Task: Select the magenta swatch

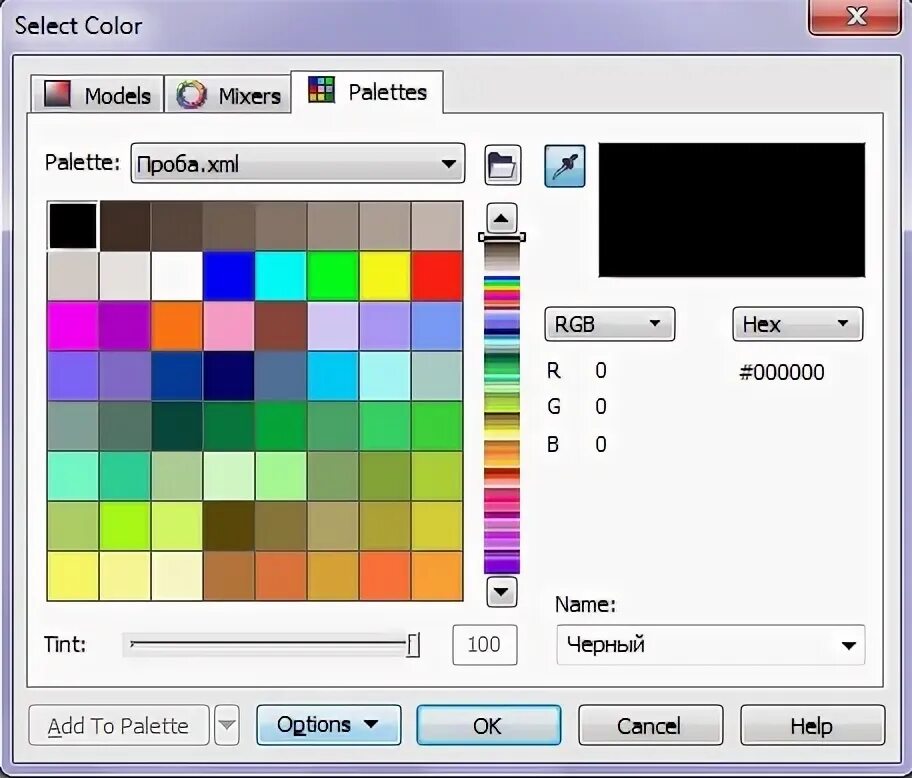Action: click(x=73, y=326)
